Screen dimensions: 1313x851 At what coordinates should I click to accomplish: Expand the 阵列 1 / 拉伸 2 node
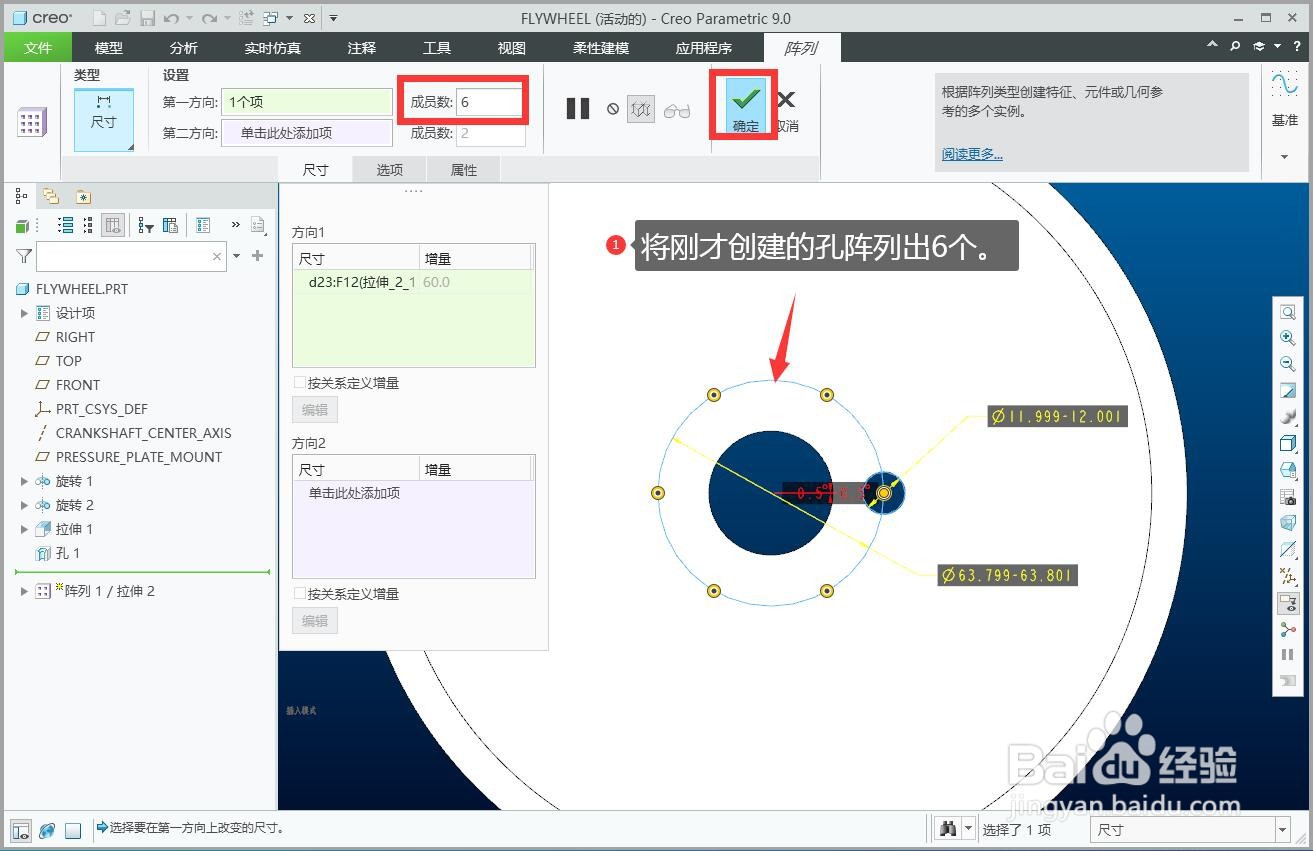pos(24,591)
